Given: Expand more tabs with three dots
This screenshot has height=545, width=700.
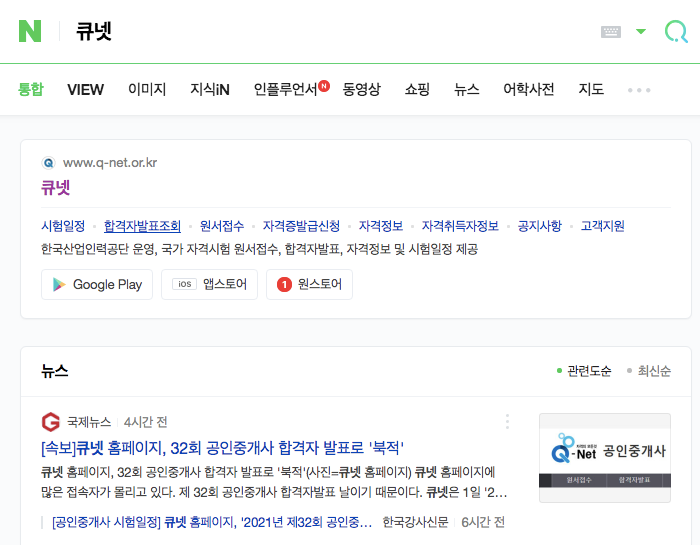Looking at the screenshot, I should (639, 90).
